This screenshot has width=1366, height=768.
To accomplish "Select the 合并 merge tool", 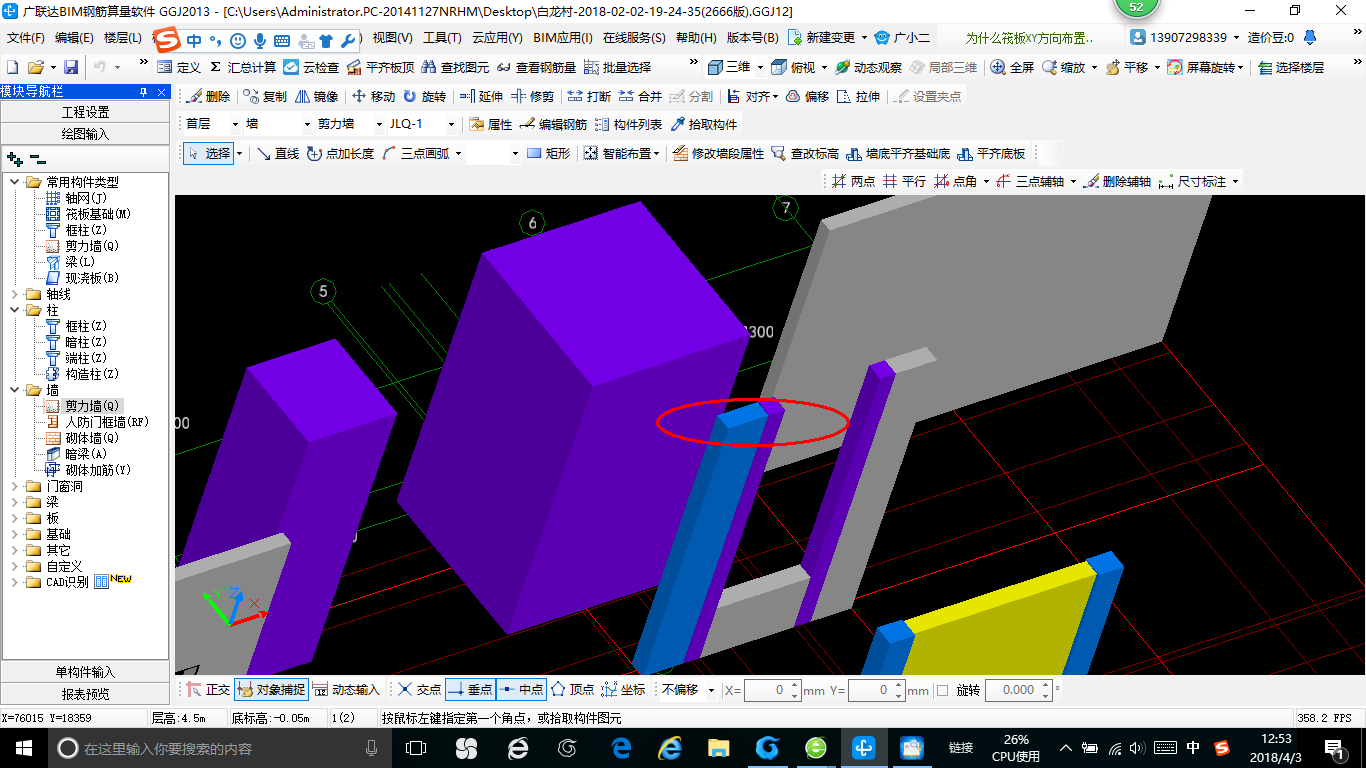I will pyautogui.click(x=640, y=97).
